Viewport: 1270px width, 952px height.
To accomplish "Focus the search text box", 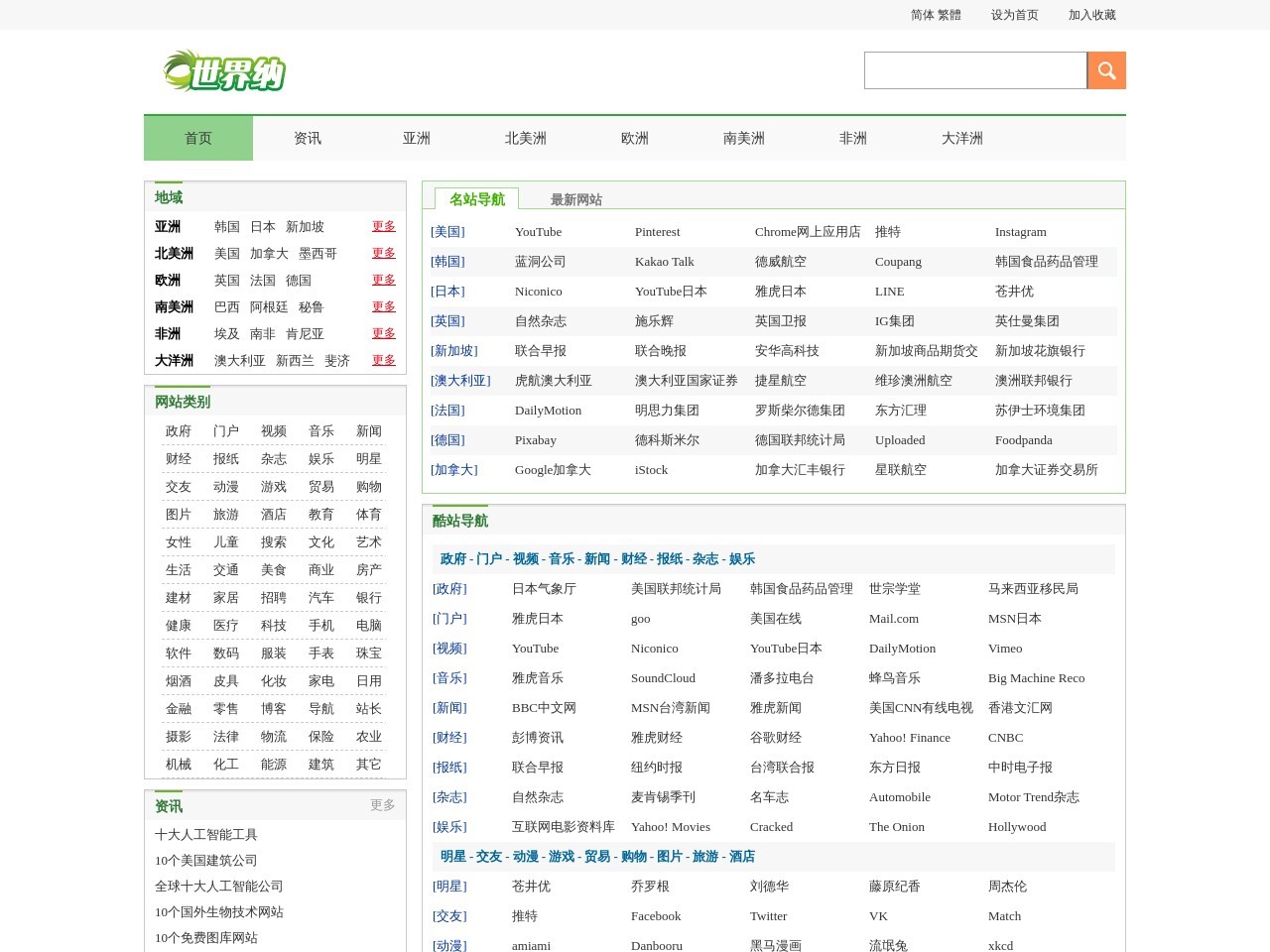I will (x=975, y=70).
